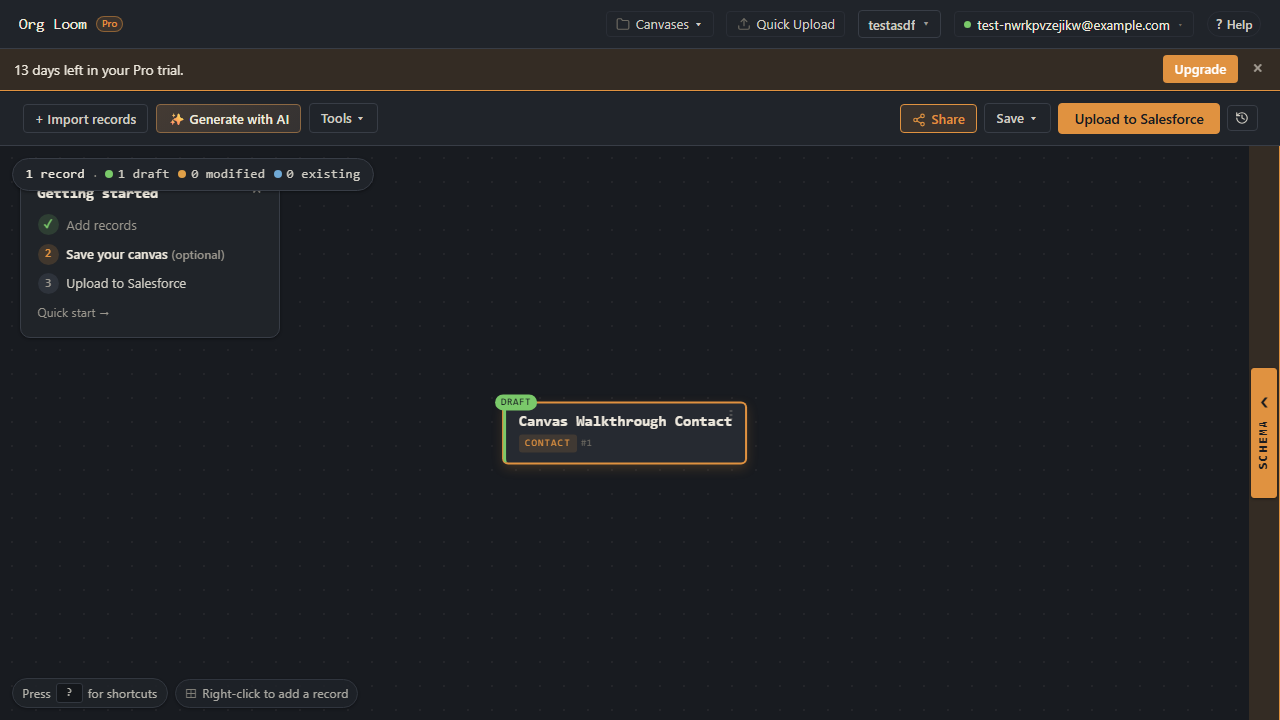Click the Org Loom logo
The image size is (1280, 720).
click(x=52, y=24)
